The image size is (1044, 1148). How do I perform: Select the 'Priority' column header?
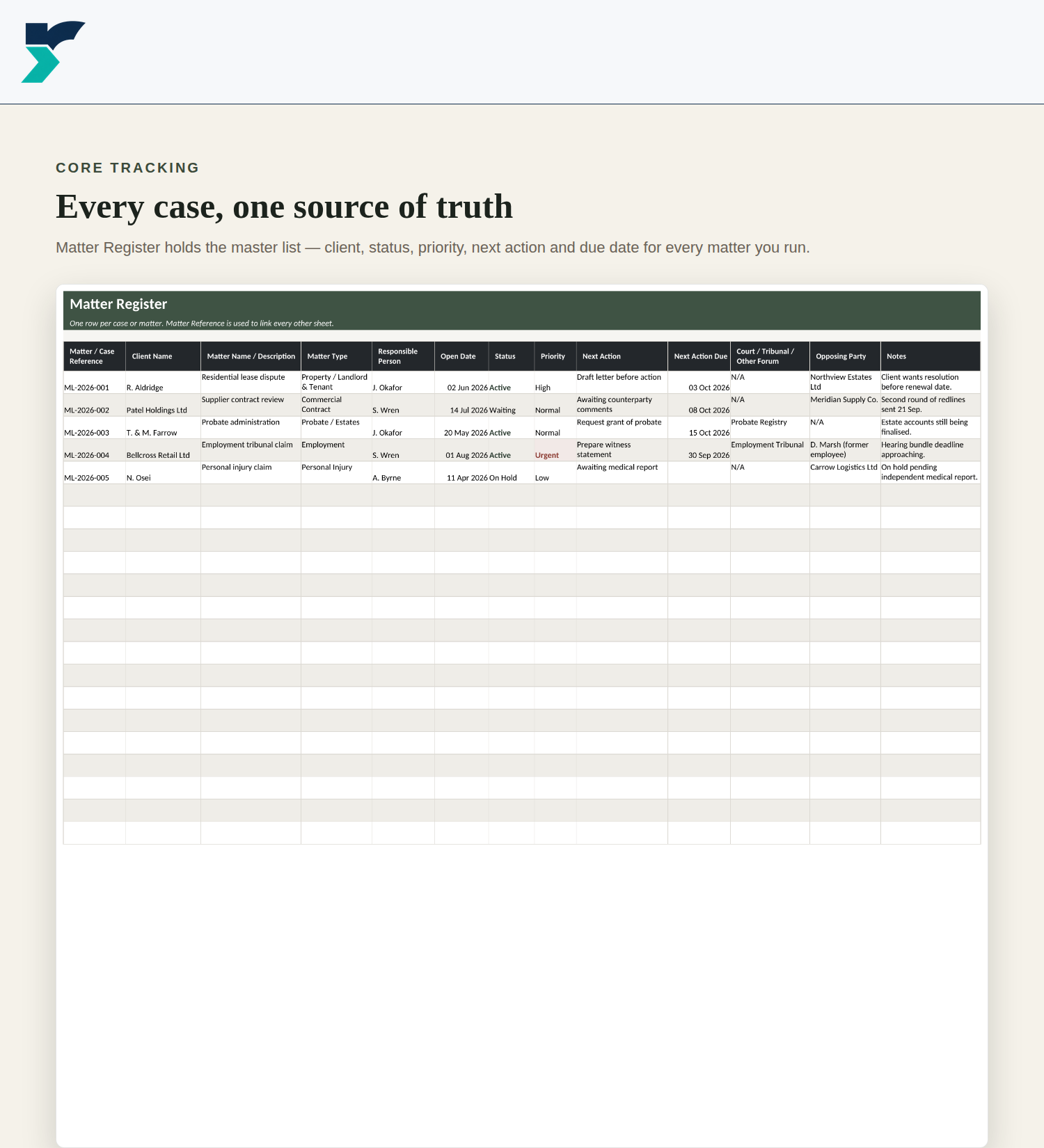pos(555,356)
